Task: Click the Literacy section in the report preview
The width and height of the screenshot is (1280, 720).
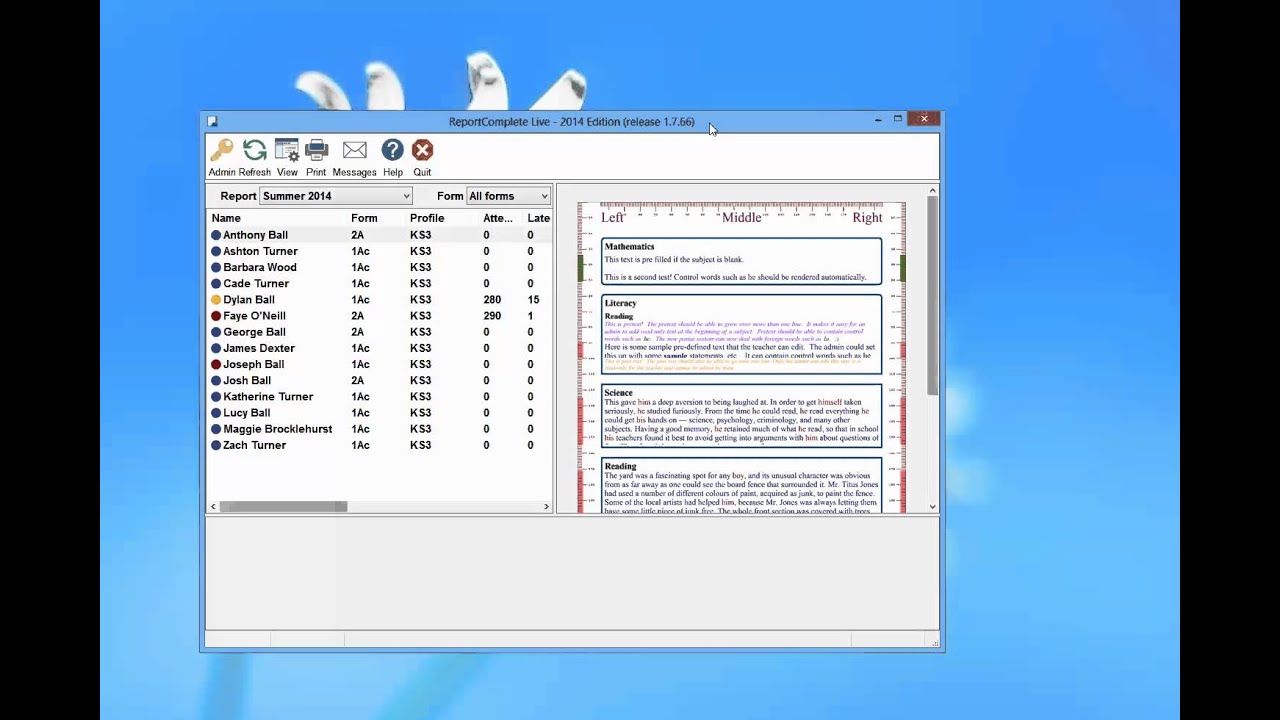Action: point(741,335)
